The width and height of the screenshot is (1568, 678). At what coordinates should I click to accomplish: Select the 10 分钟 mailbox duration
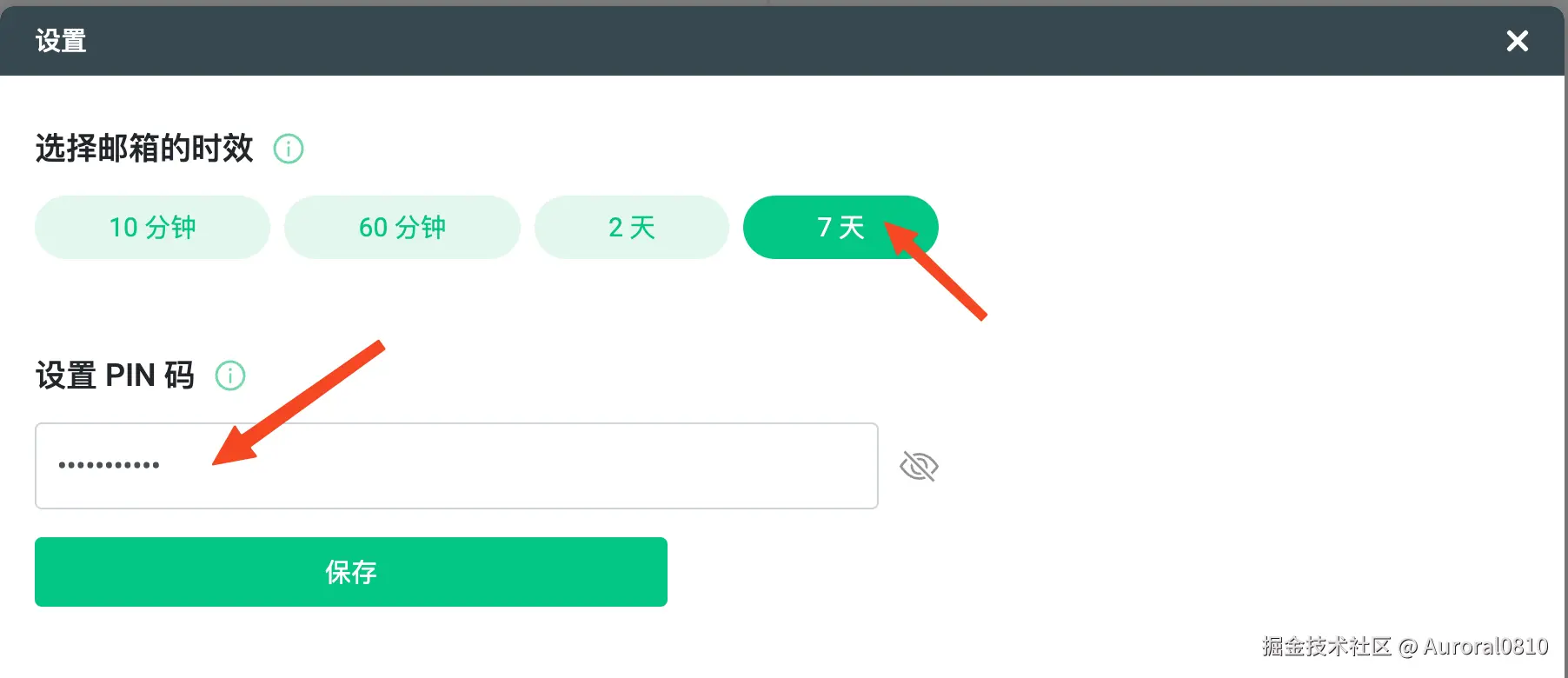pos(152,227)
